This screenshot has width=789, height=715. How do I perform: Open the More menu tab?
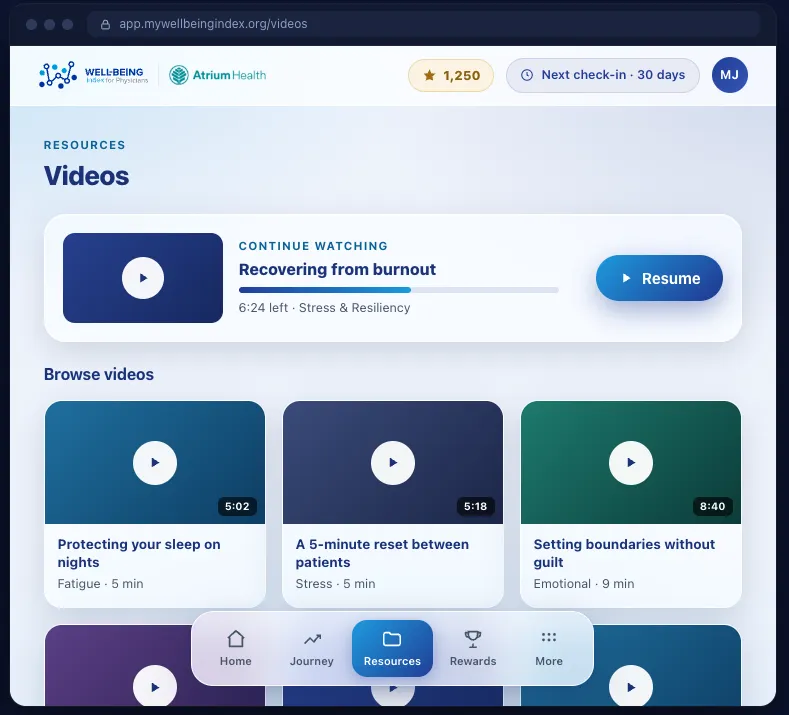point(549,649)
